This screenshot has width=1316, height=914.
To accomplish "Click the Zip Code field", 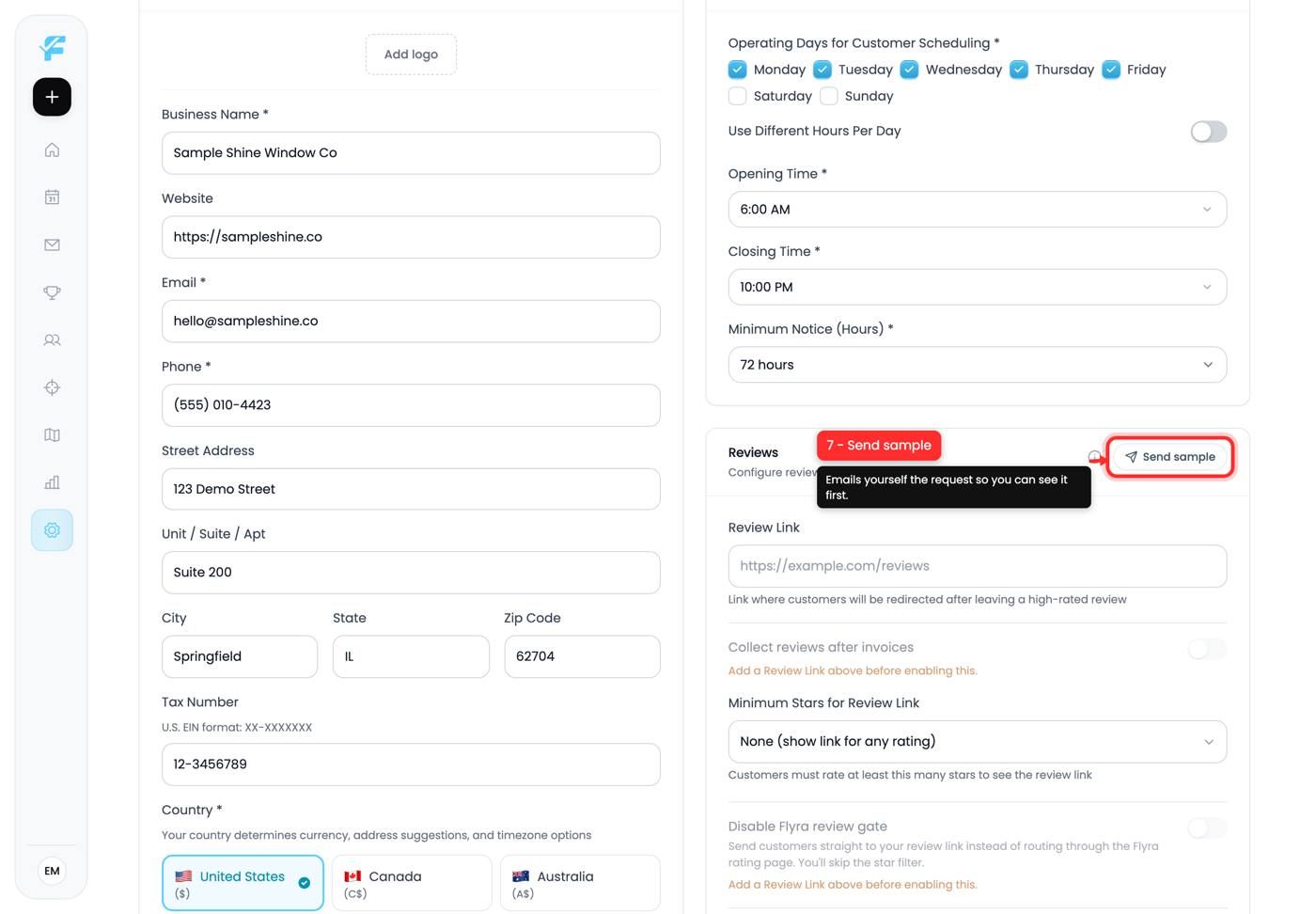I will 582,656.
